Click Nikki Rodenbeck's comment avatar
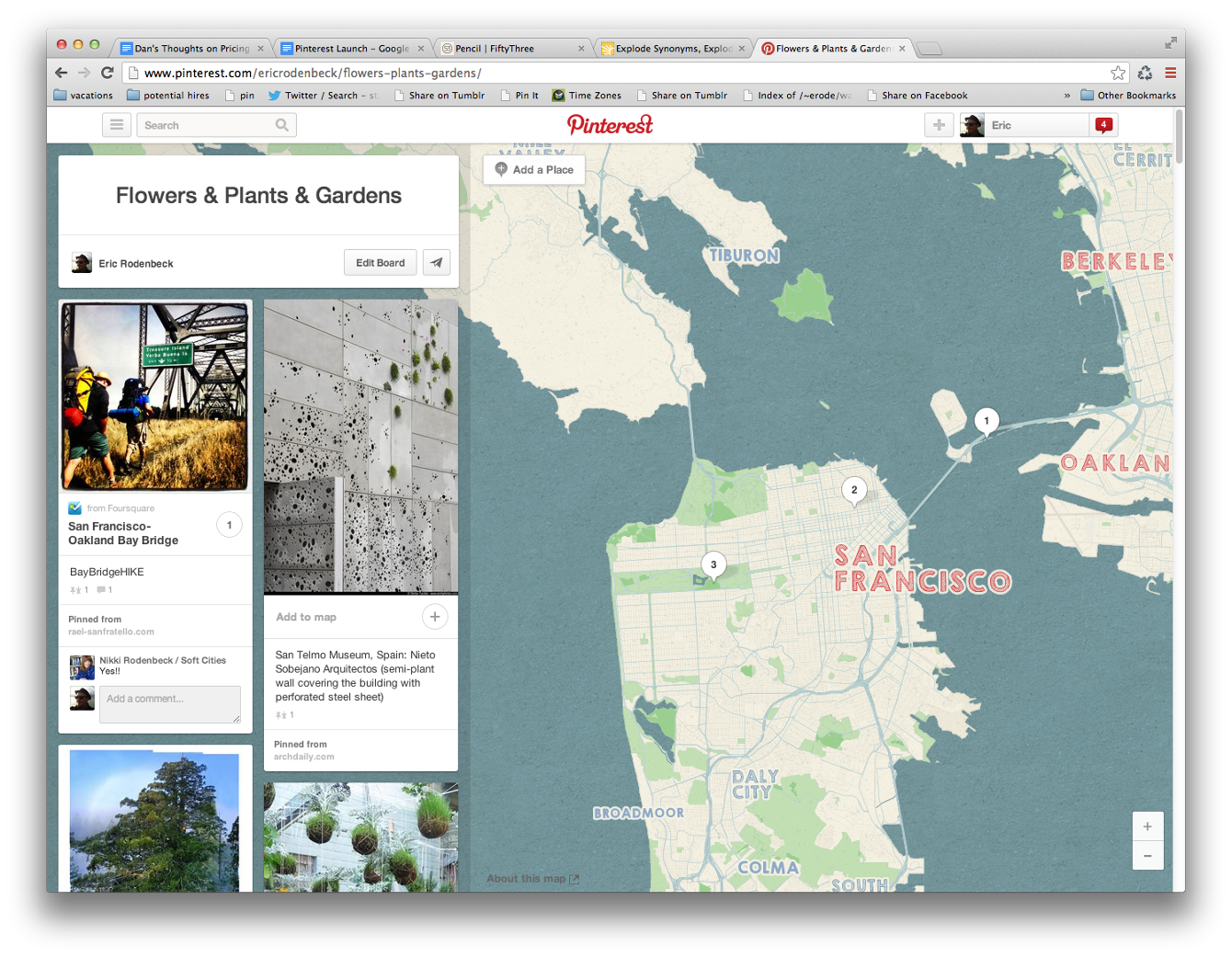Screen dimensions: 1232x957 coord(82,666)
